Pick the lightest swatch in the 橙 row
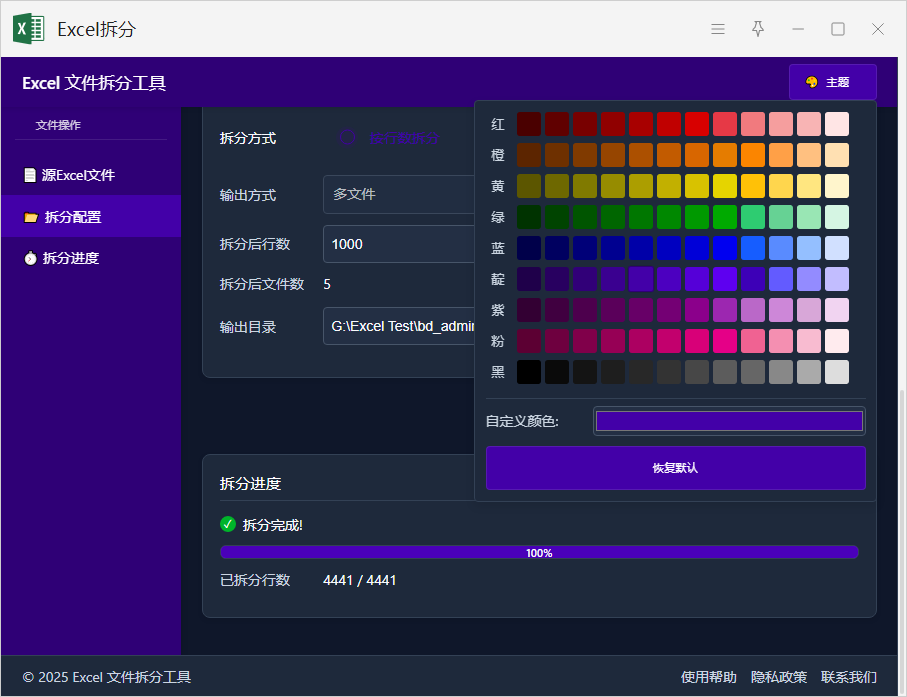Viewport: 907px width, 697px height. click(836, 155)
